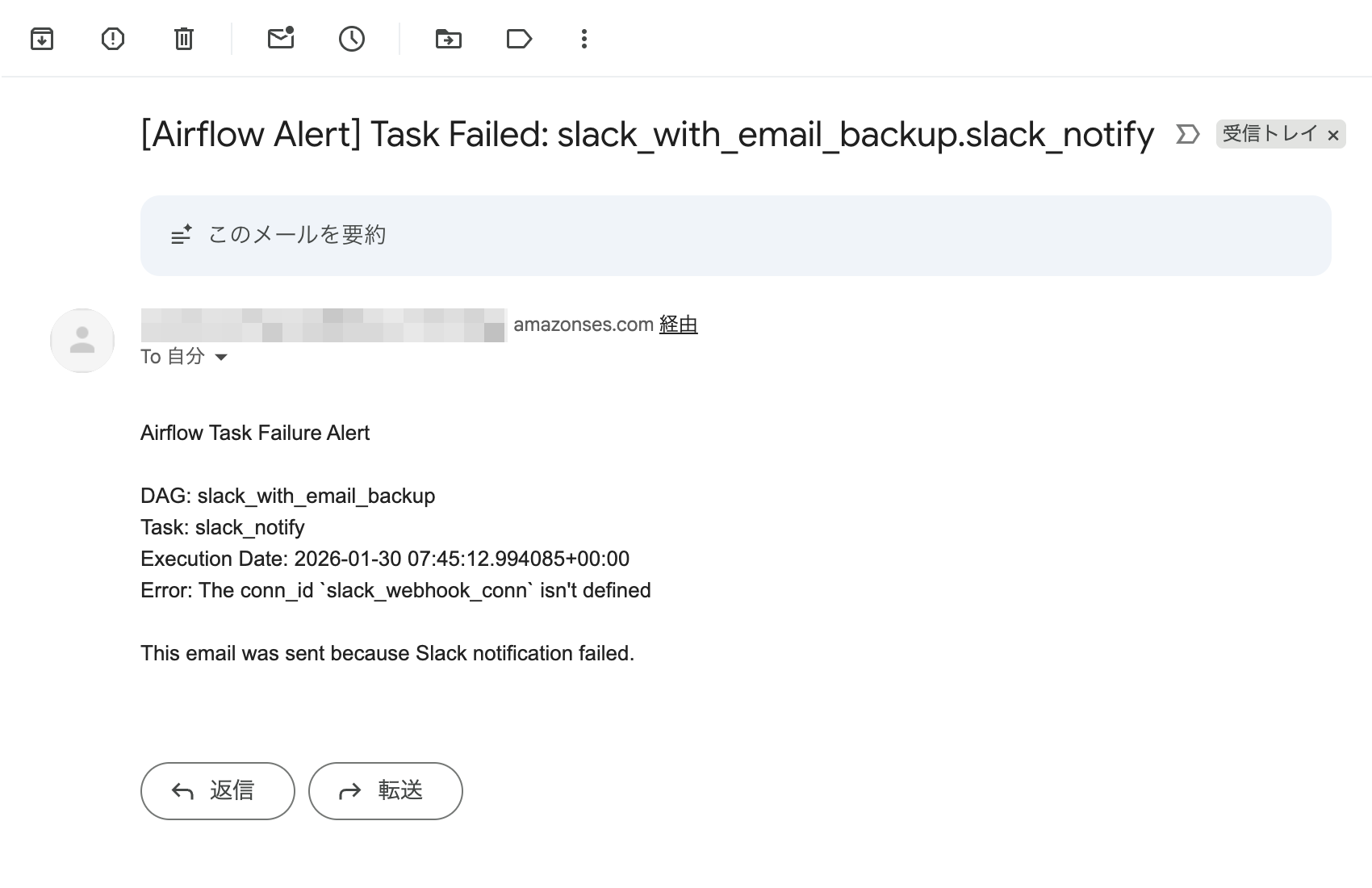
Task: Open the sender avatar profile
Action: tap(82, 340)
